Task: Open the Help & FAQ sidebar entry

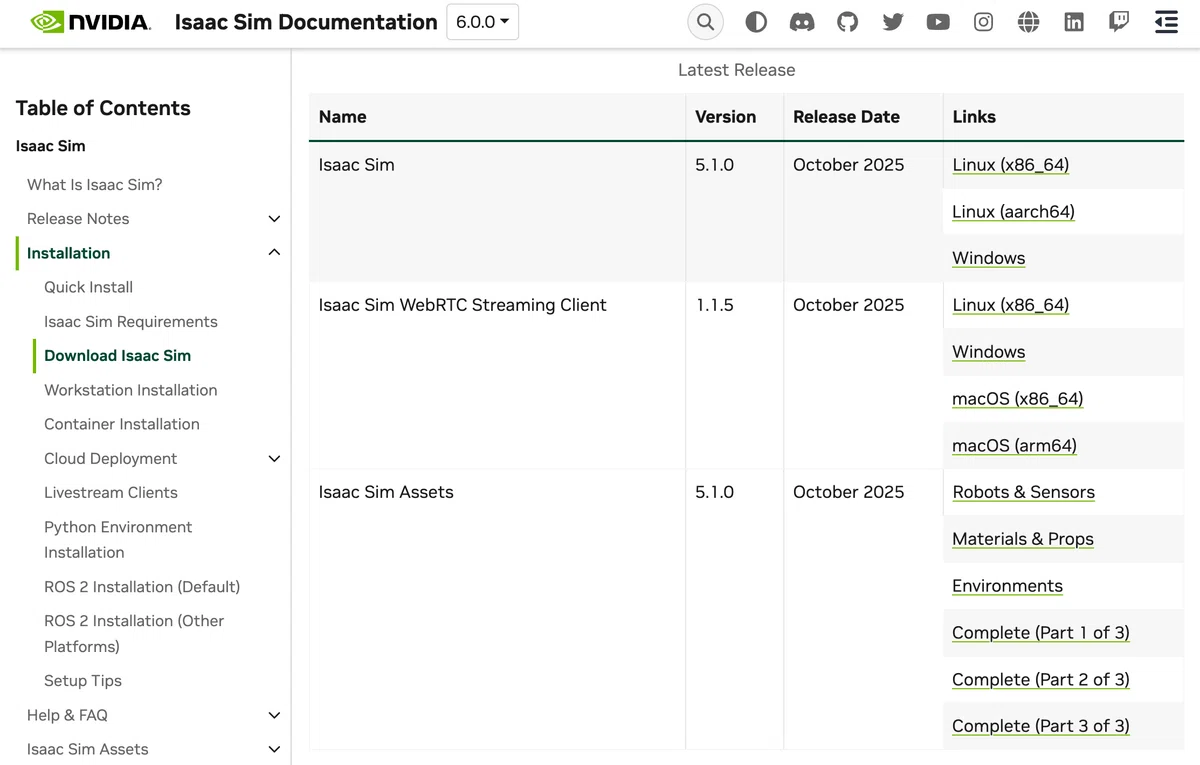Action: (67, 715)
